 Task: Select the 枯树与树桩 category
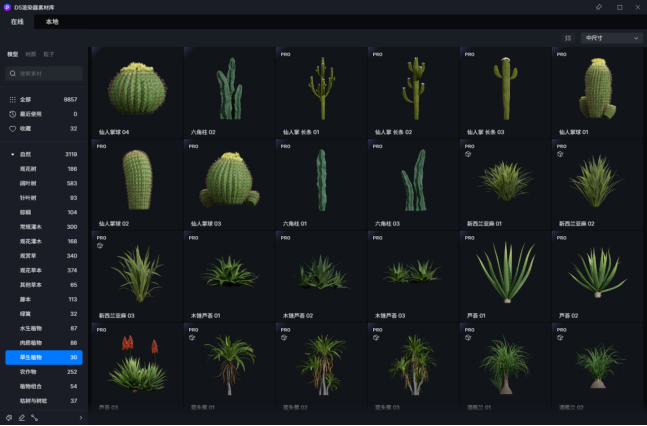coord(44,401)
